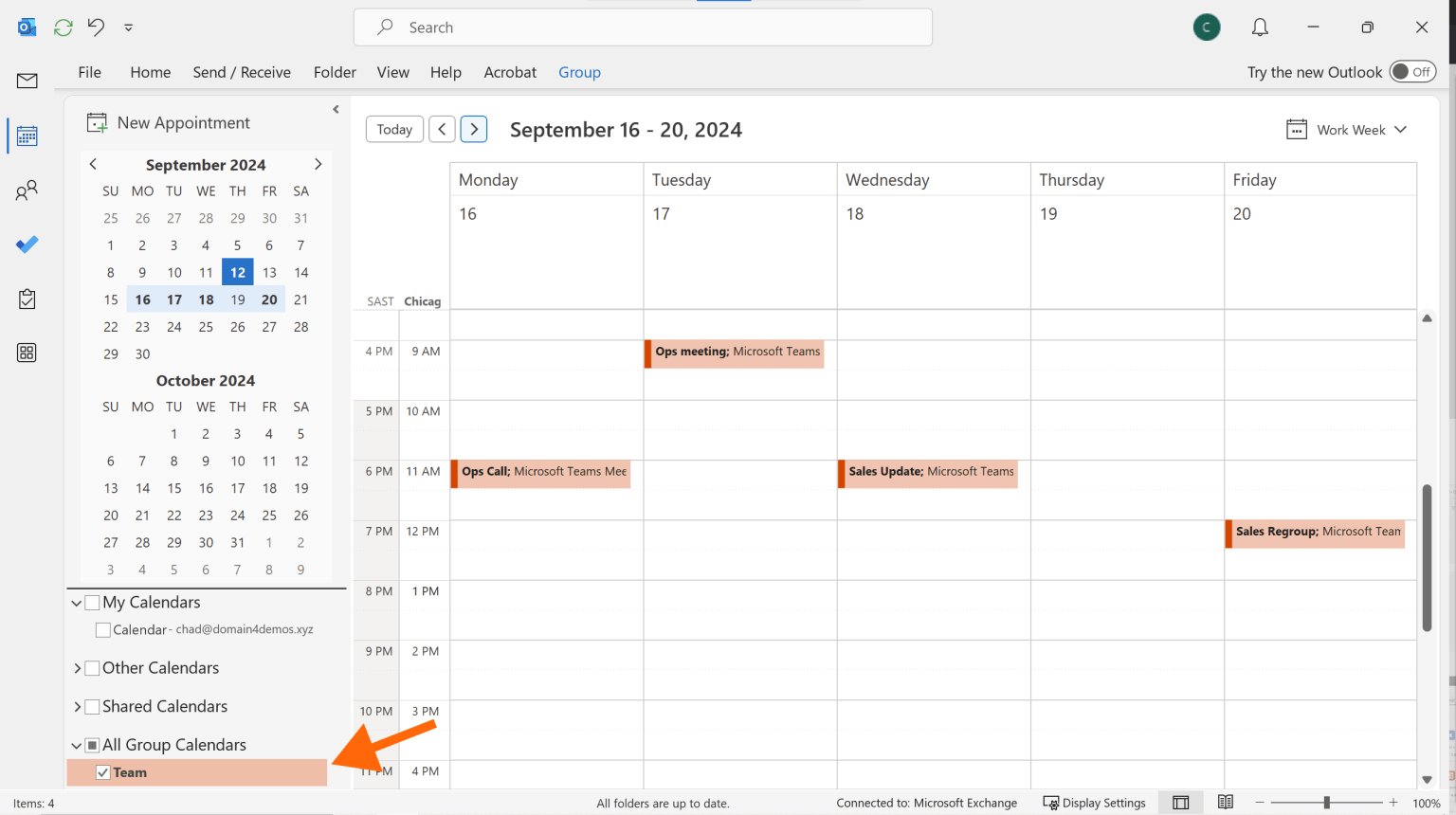Image resolution: width=1456 pixels, height=815 pixels.
Task: Click the Outlook app logo icon
Action: tap(27, 27)
